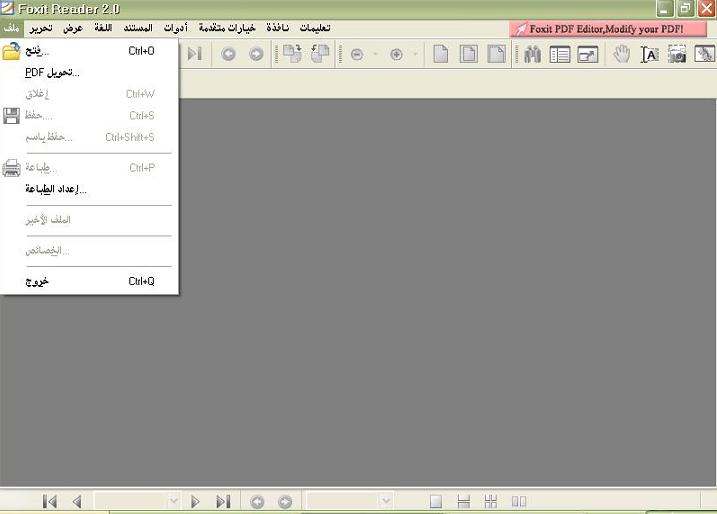Click the binoculars Find icon
717x514 pixels.
pyautogui.click(x=532, y=54)
